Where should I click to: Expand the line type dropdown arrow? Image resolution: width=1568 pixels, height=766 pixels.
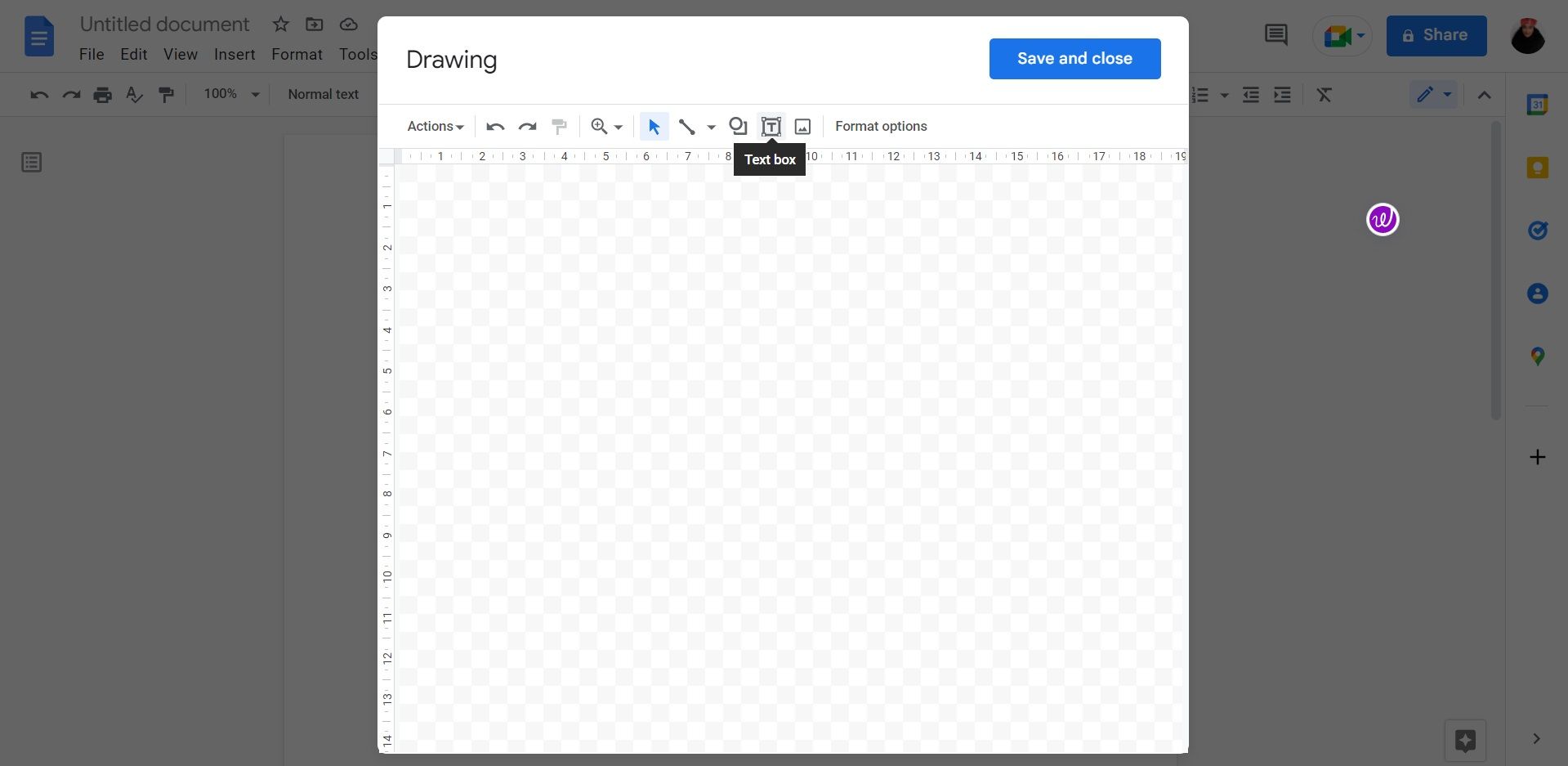pyautogui.click(x=712, y=128)
